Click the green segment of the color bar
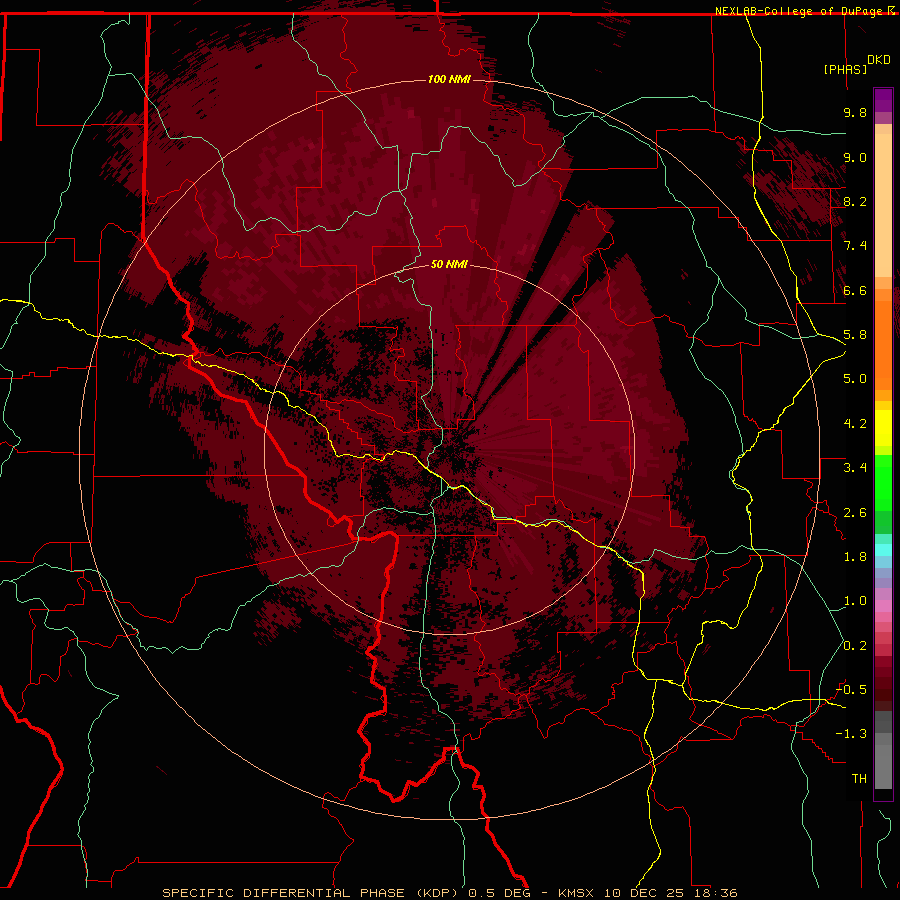The image size is (900, 900). click(883, 482)
